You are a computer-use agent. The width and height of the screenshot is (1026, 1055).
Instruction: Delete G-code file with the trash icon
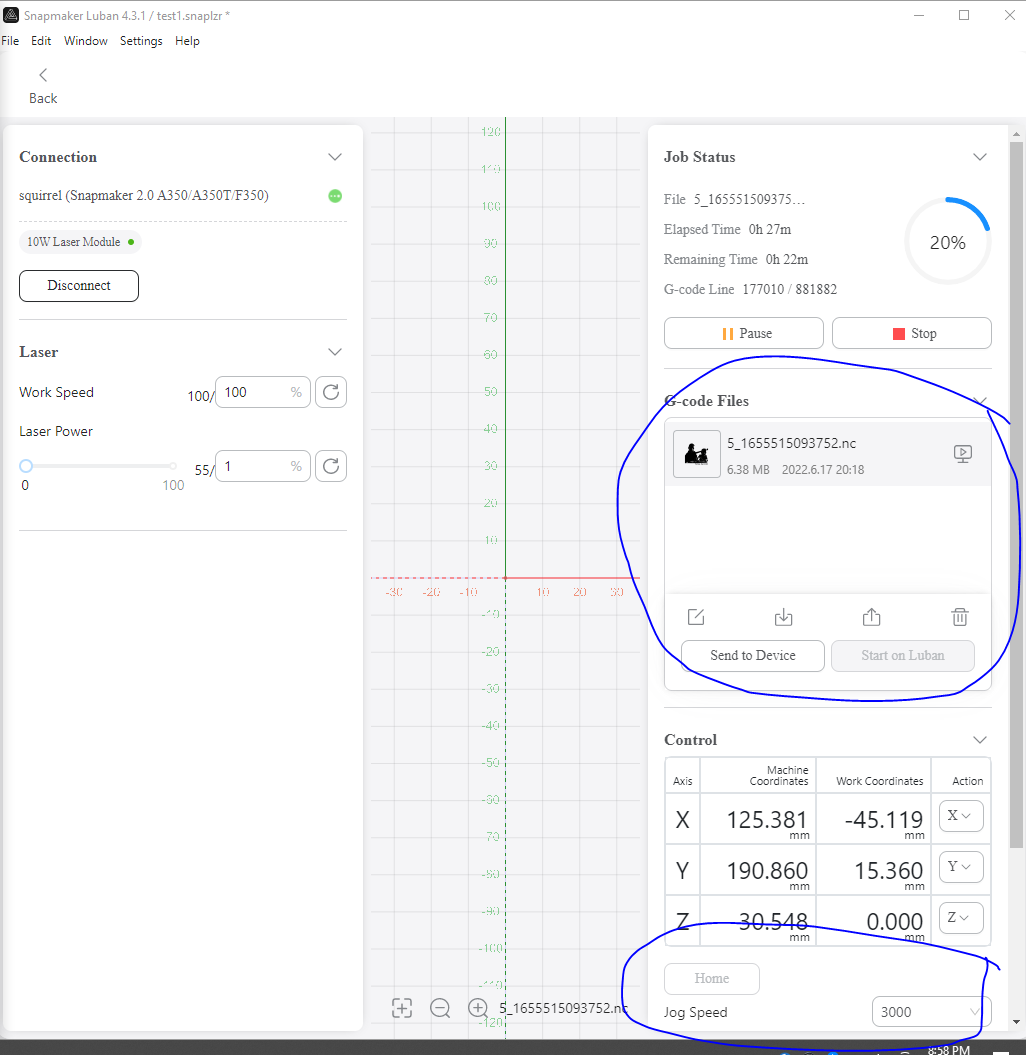pyautogui.click(x=960, y=616)
